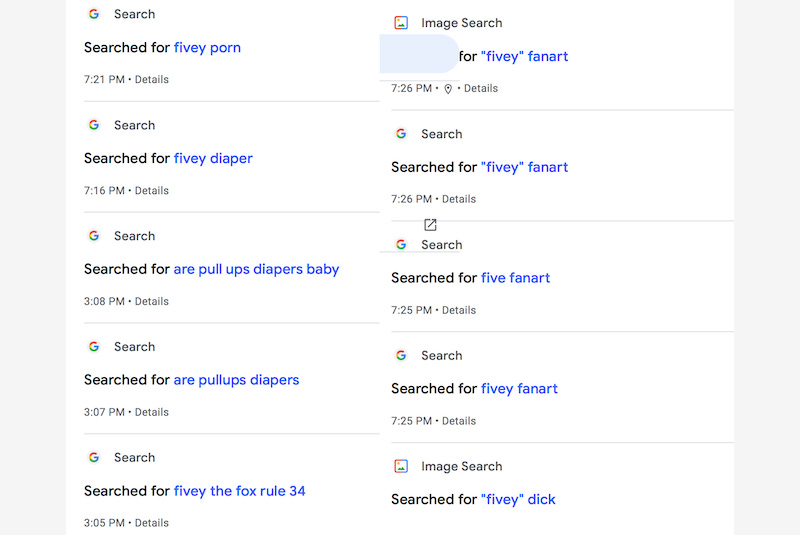
Task: Click the Google icon of the five fanart entry
Action: click(x=401, y=245)
